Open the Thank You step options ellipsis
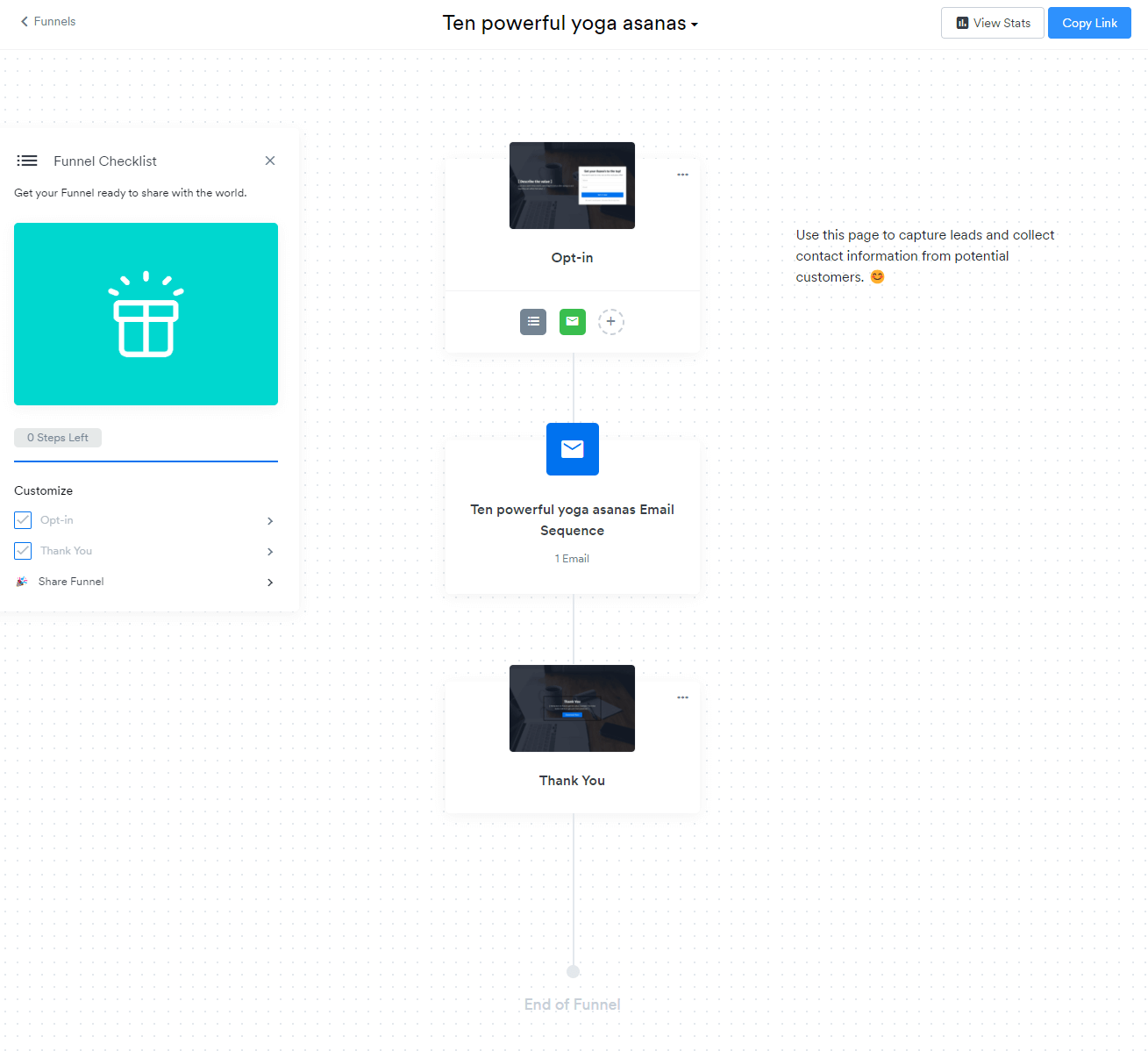1148x1051 pixels. (683, 697)
